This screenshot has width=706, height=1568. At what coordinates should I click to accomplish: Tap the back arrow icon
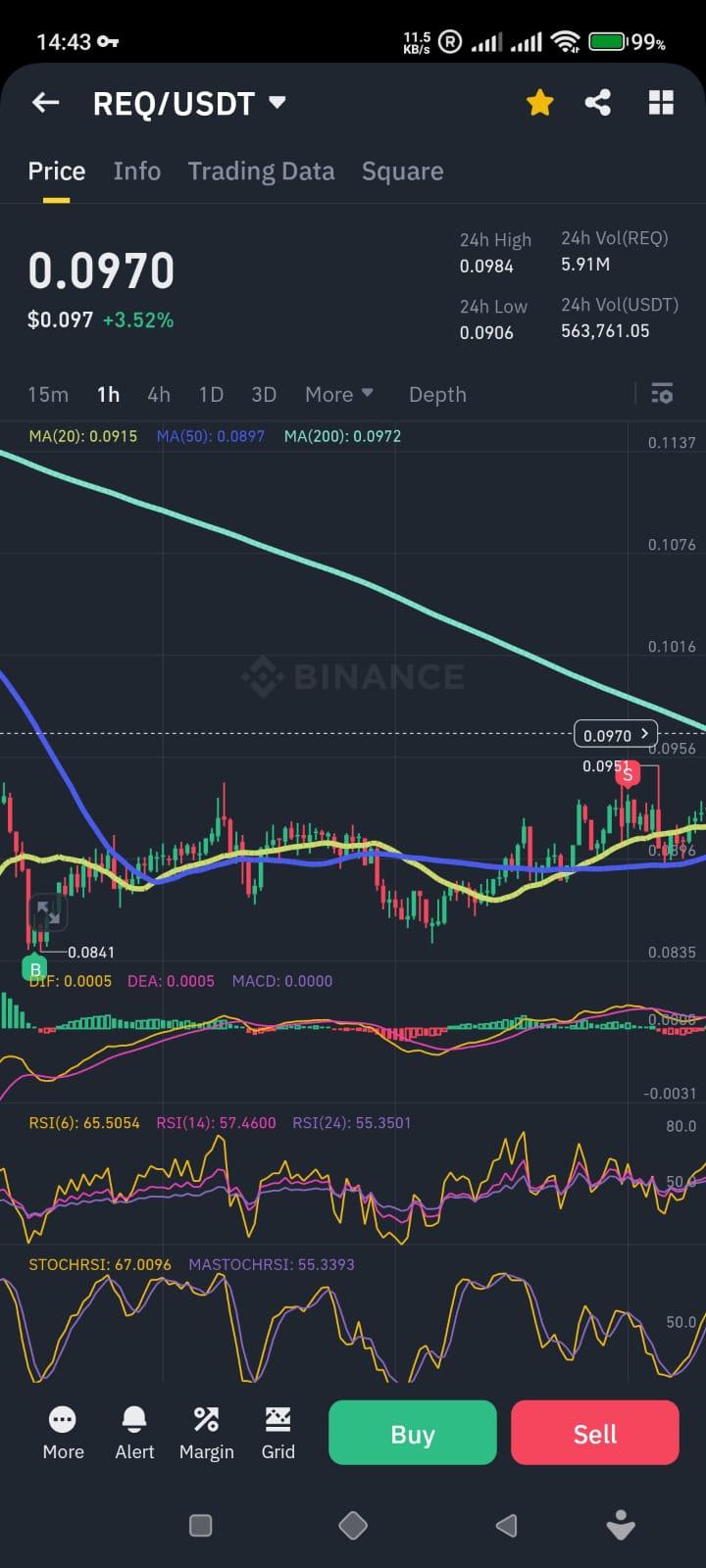coord(45,102)
